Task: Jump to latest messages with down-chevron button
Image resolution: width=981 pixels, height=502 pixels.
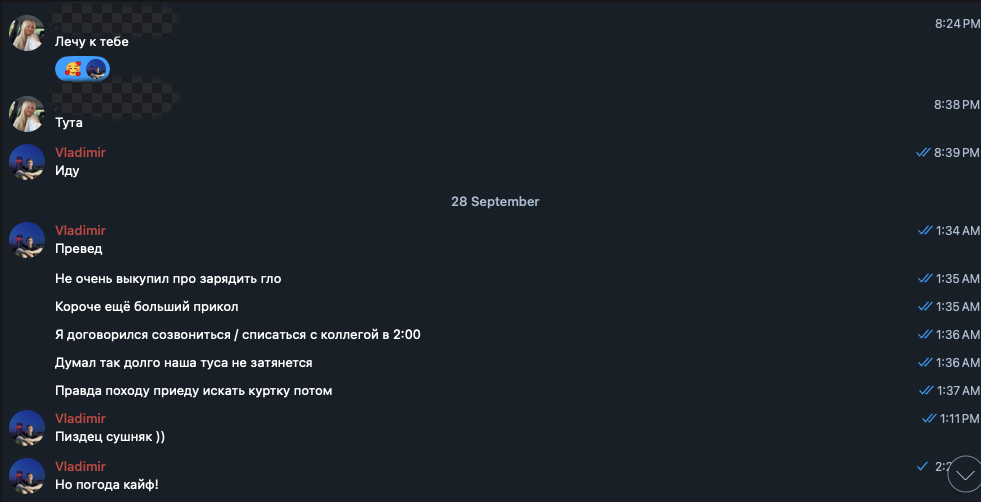Action: tap(966, 473)
